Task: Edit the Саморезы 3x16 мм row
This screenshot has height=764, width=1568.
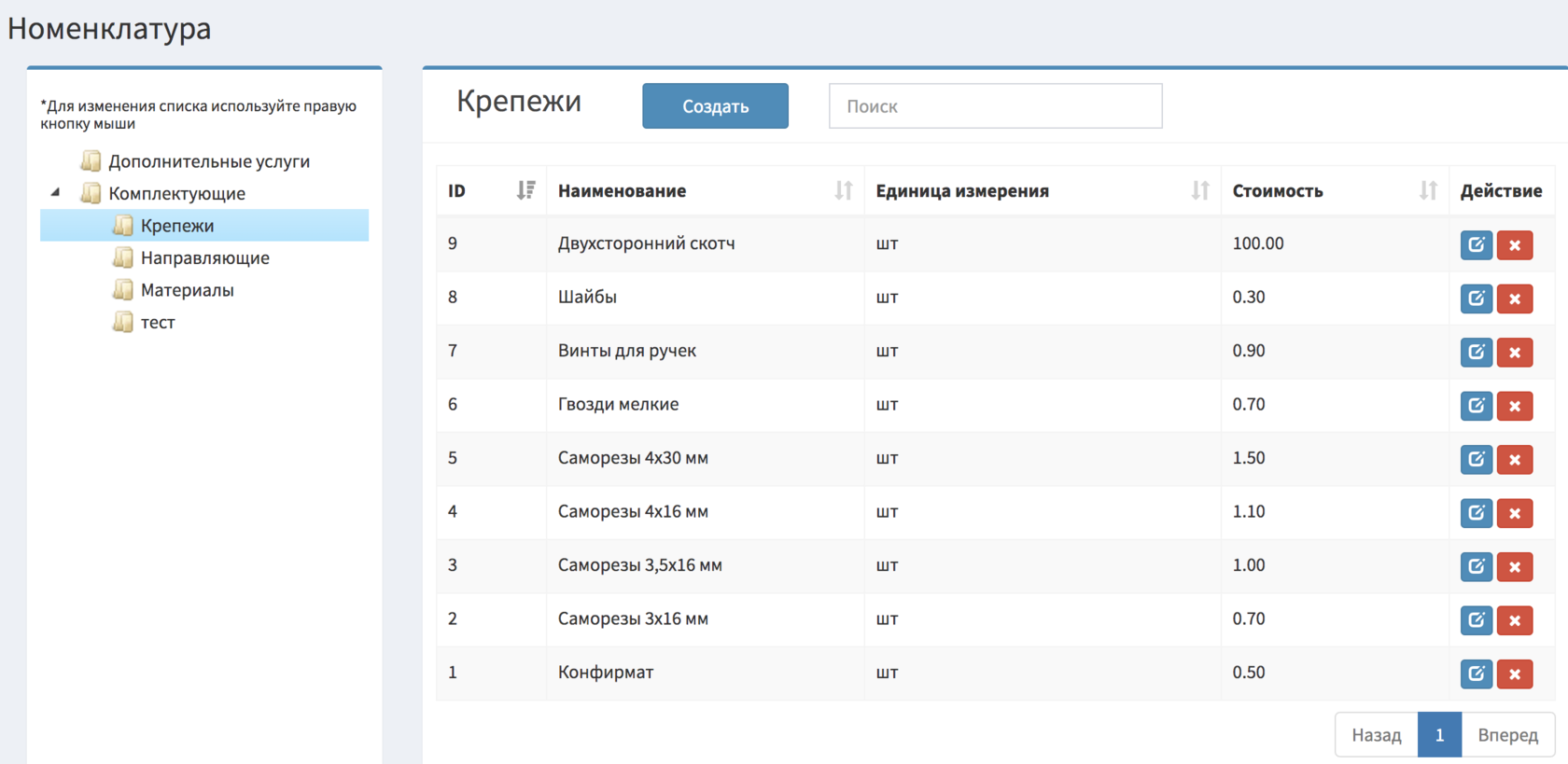Action: point(1477,620)
